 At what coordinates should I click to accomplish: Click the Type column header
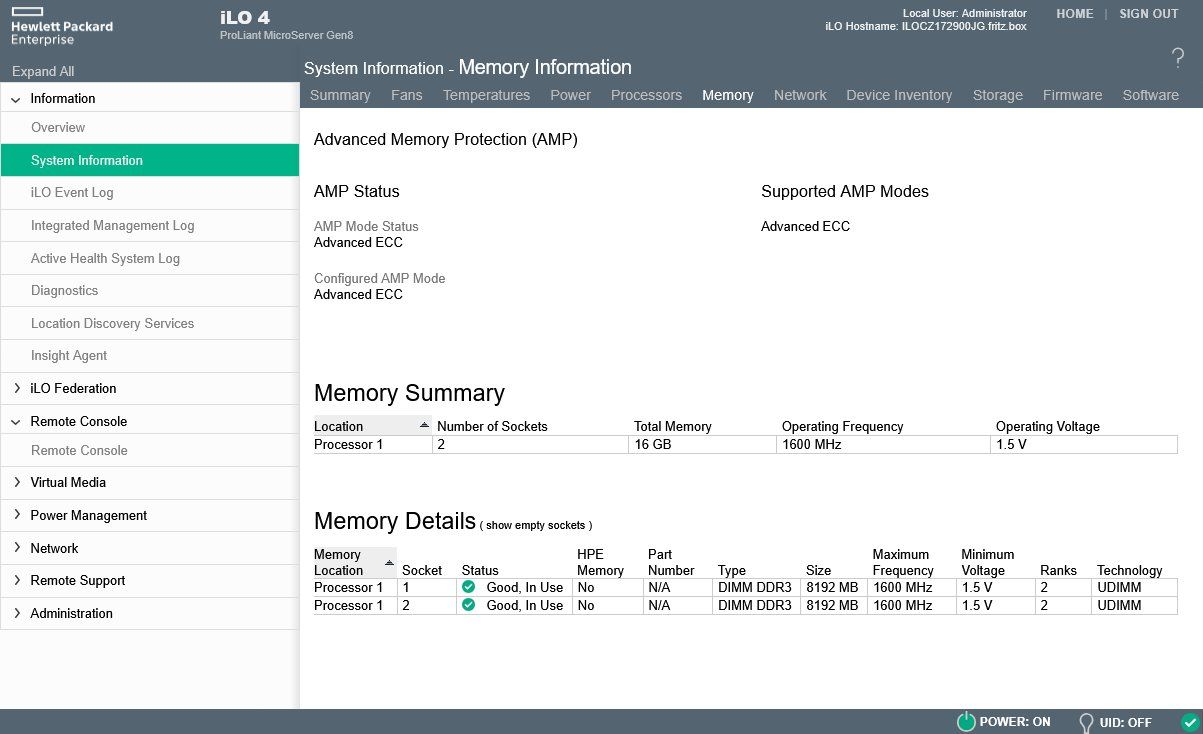click(732, 570)
